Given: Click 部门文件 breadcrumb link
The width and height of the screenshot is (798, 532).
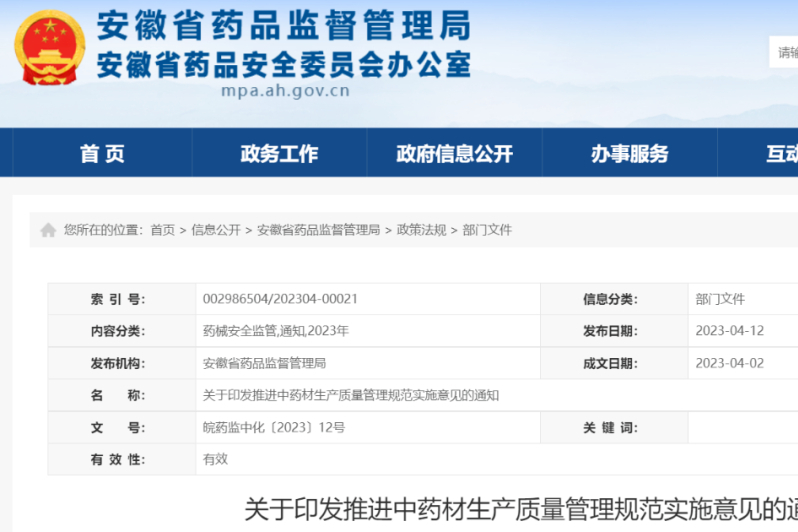Looking at the screenshot, I should (x=487, y=230).
